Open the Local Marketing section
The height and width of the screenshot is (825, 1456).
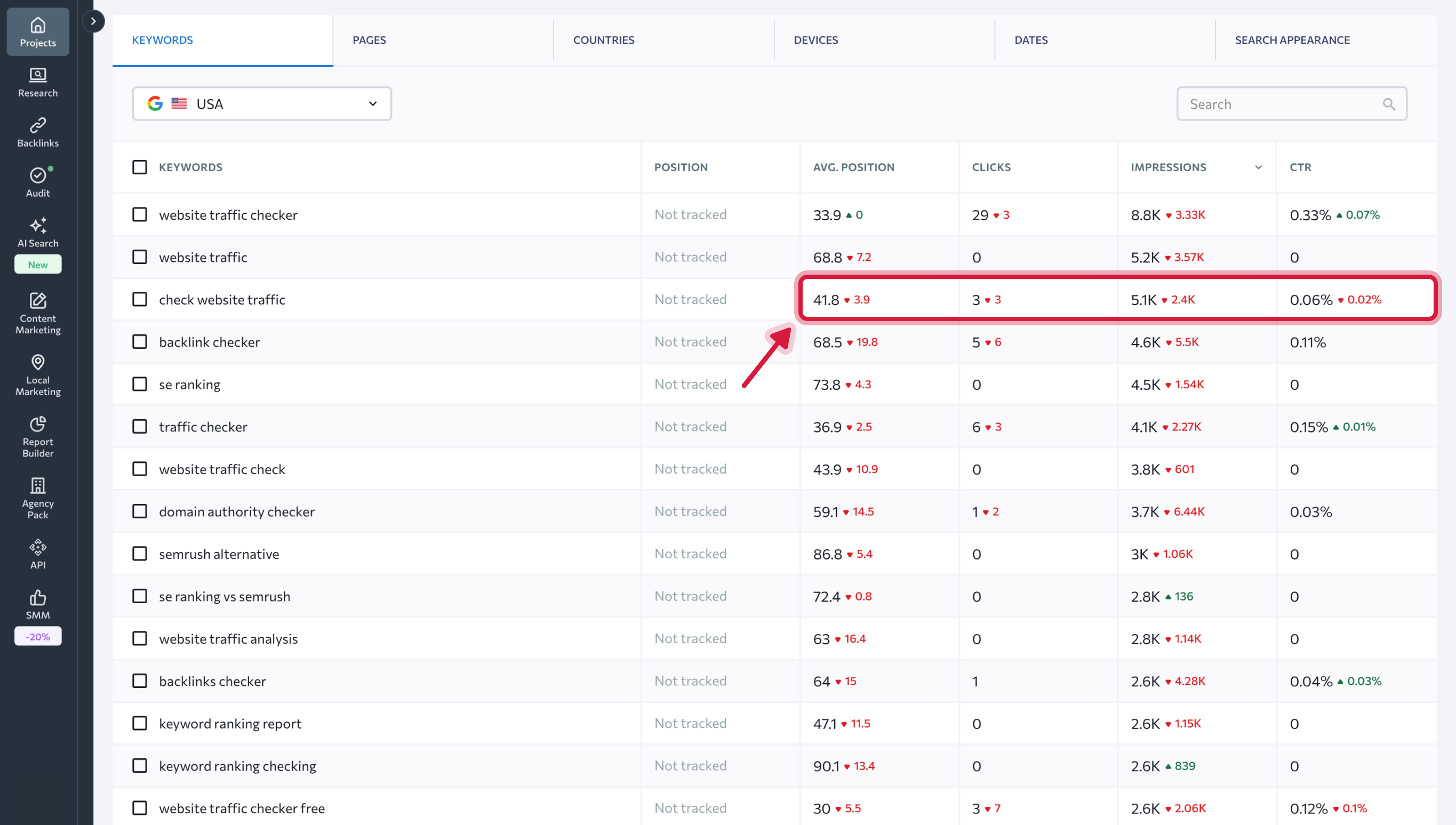(37, 374)
